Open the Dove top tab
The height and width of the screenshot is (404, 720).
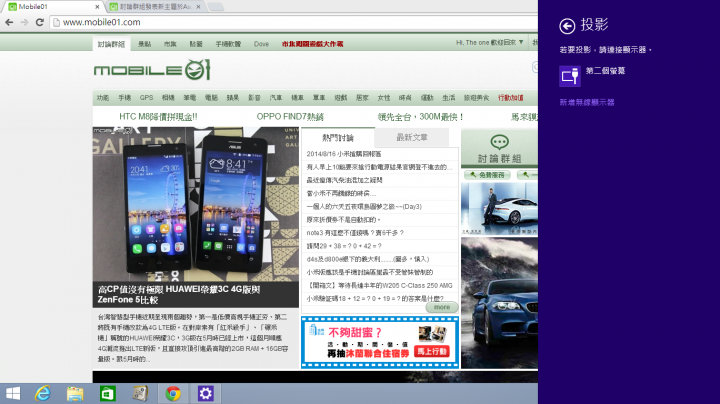click(261, 44)
